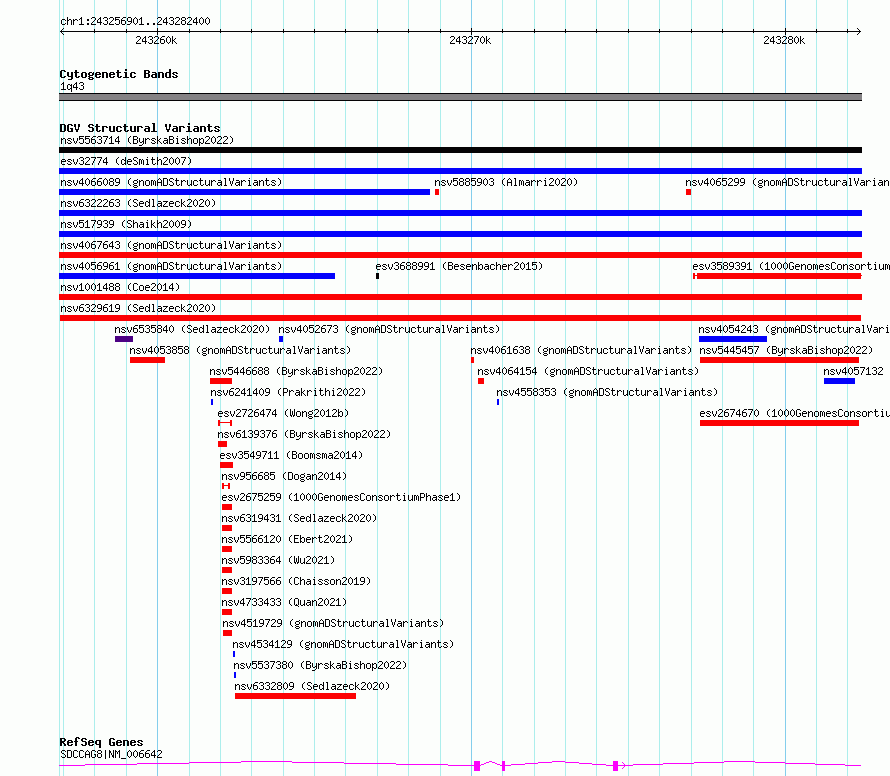
Task: Click the red nsv6332809 variant bar
Action: click(295, 696)
